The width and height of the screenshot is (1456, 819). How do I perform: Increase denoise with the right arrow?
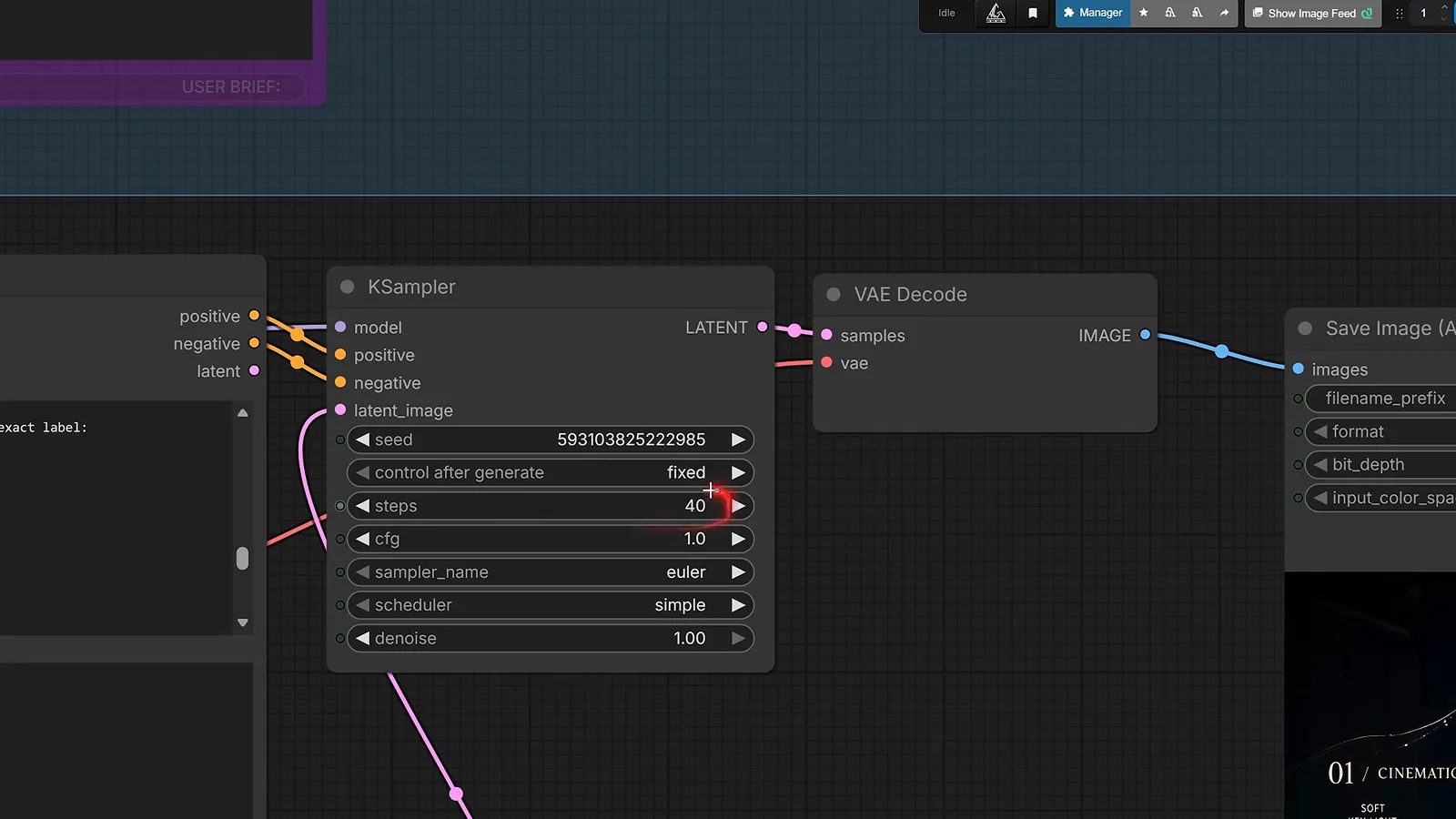(x=738, y=638)
